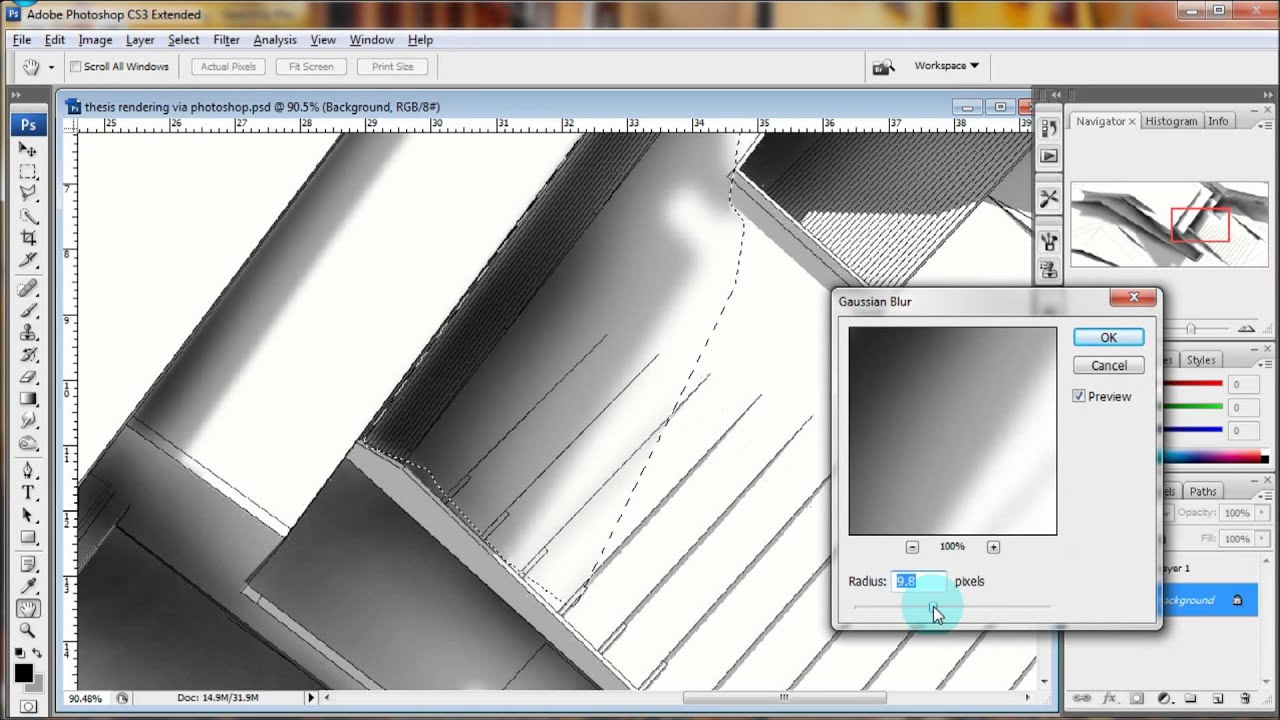Open the Opacity slider arrow
The width and height of the screenshot is (1280, 720).
[x=1261, y=513]
